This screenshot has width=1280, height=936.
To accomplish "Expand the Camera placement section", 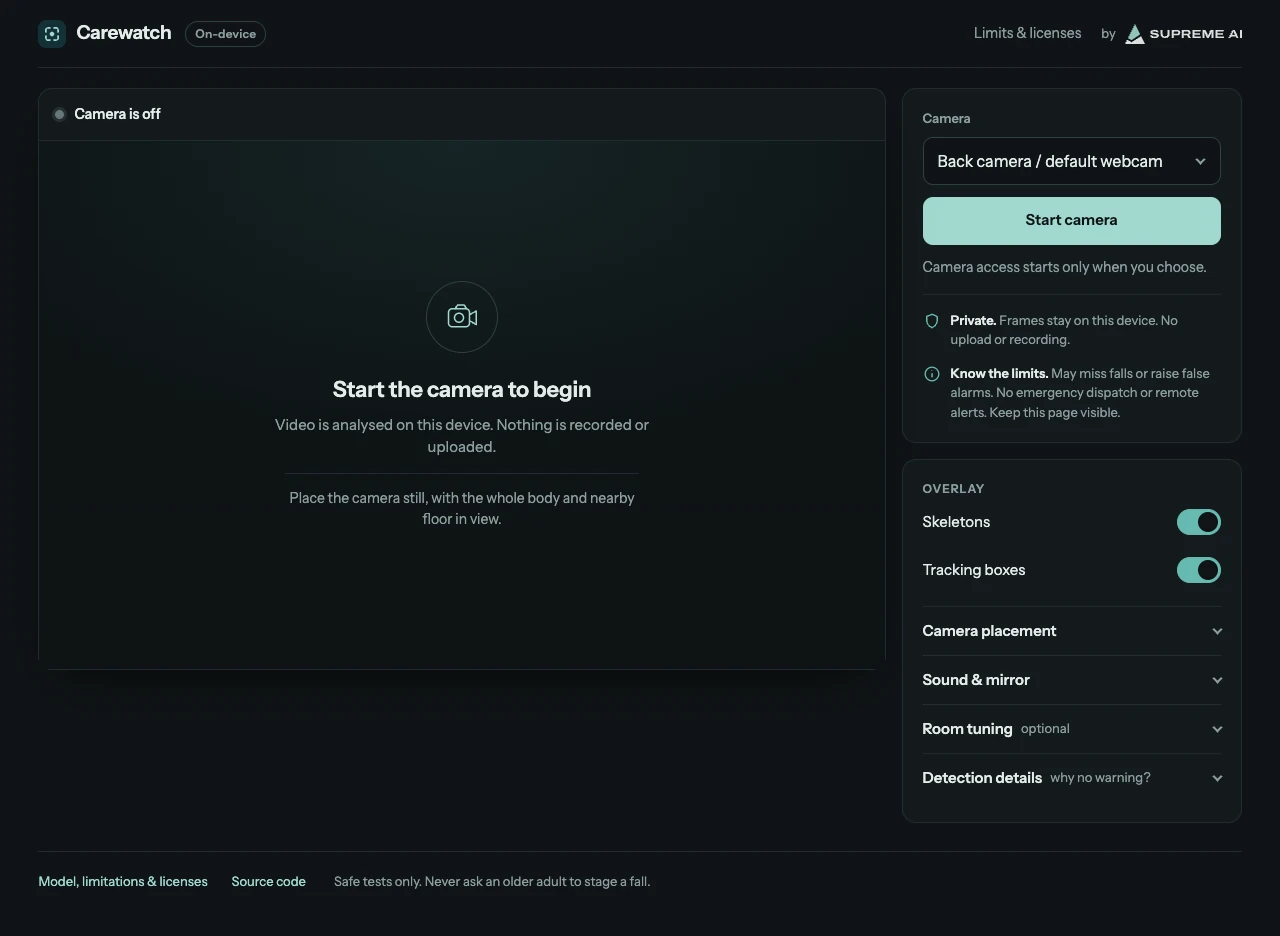I will 1072,631.
